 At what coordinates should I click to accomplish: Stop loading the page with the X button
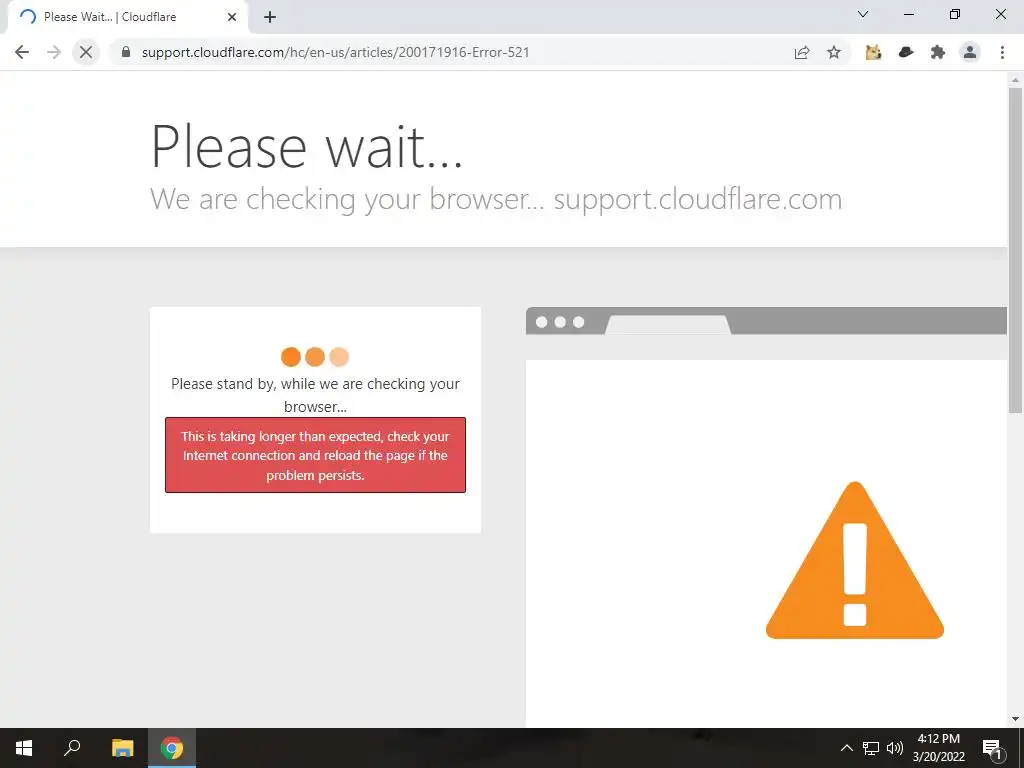86,52
